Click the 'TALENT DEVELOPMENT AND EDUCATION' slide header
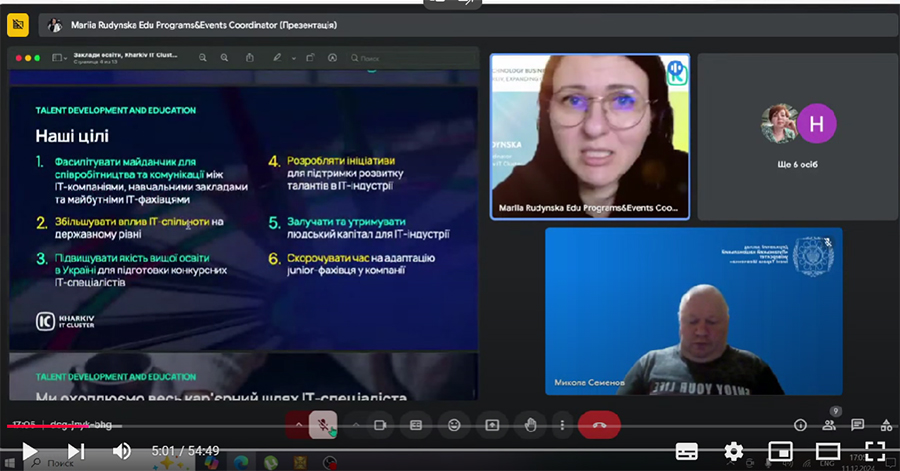The height and width of the screenshot is (471, 900). (115, 110)
